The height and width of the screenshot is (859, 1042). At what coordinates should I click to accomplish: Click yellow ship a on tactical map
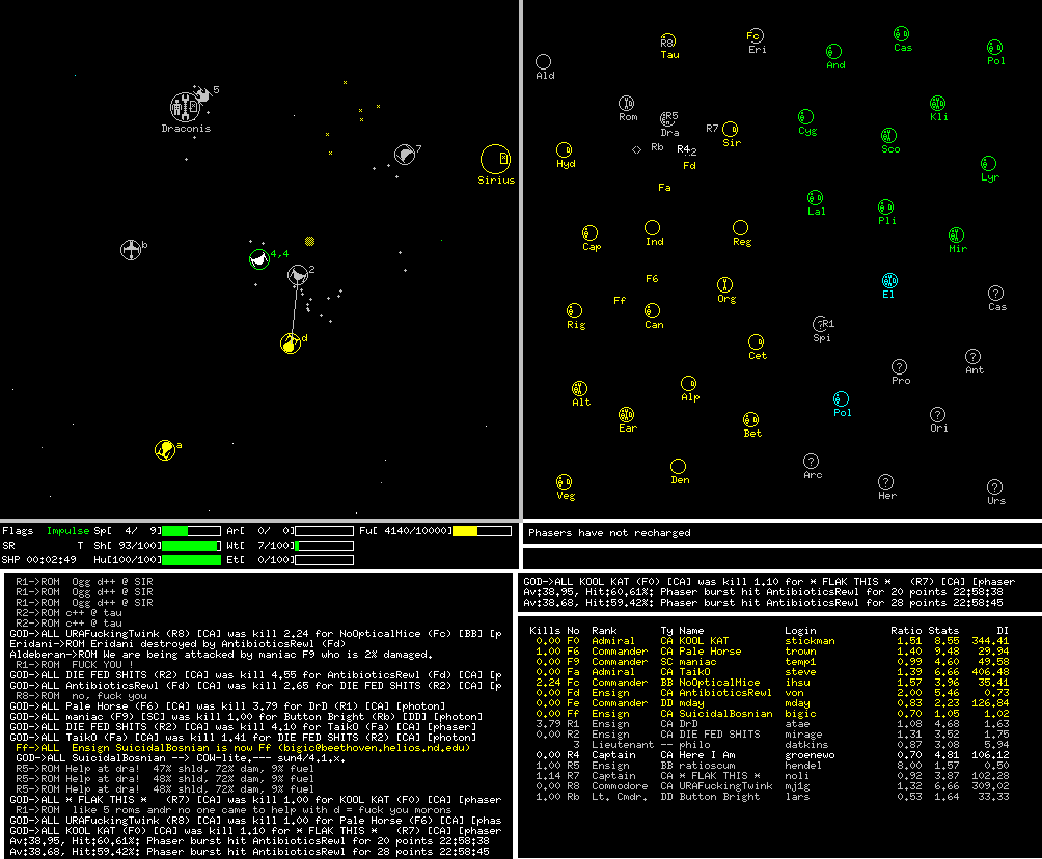[x=165, y=450]
